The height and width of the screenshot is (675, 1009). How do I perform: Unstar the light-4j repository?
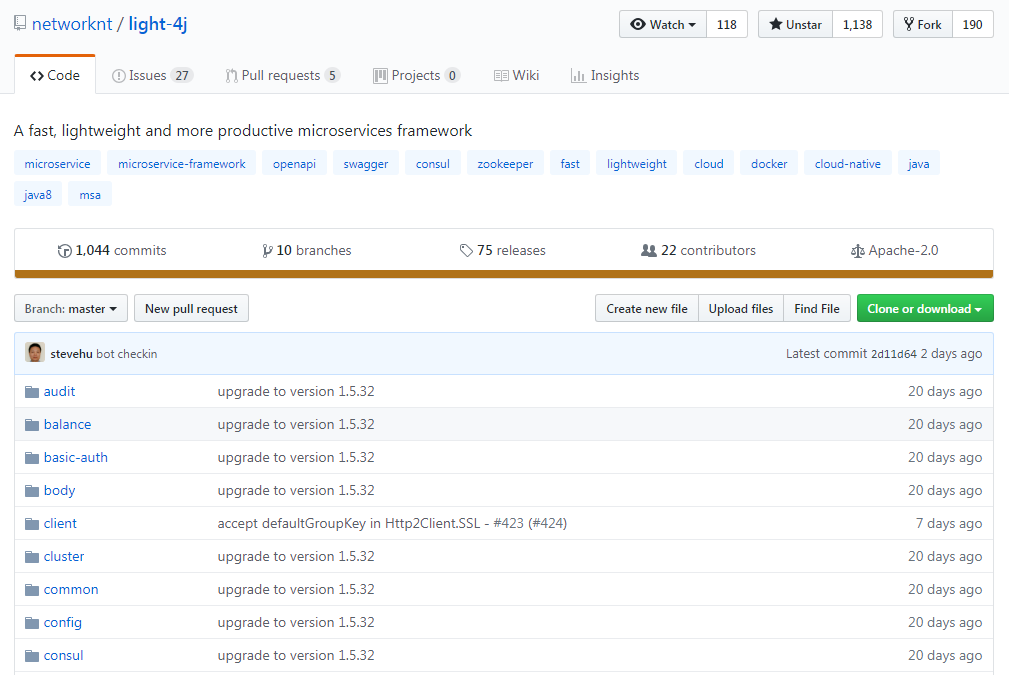coord(795,25)
